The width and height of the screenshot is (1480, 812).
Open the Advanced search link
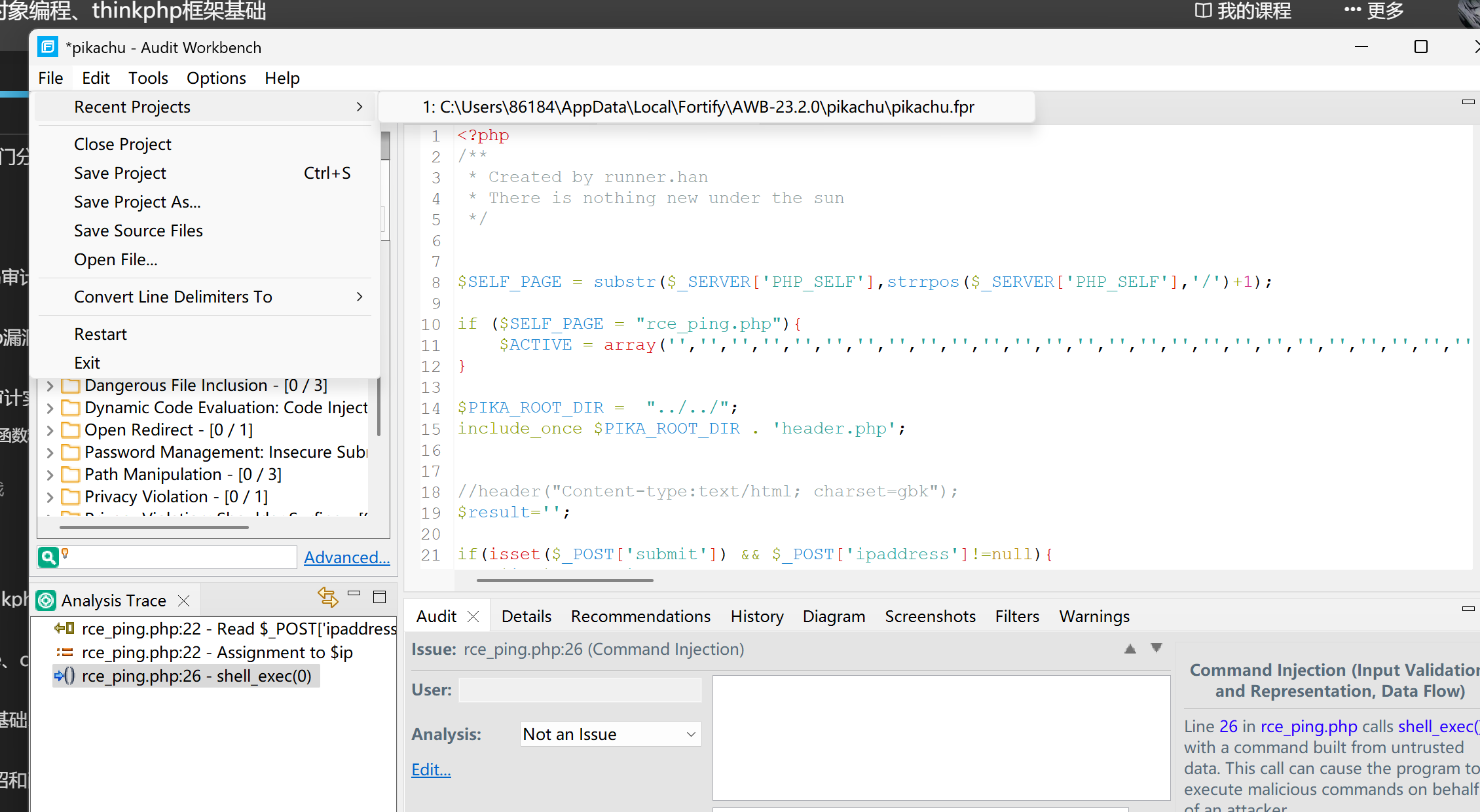346,557
